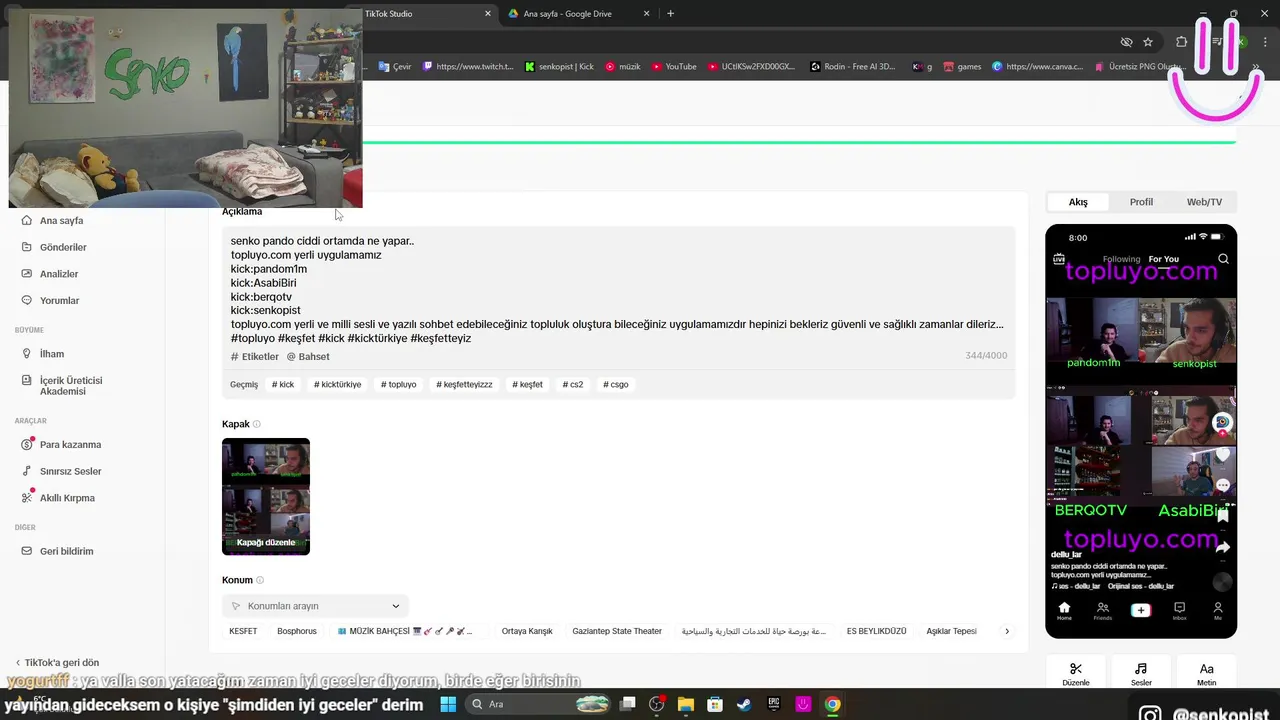Open File Explorer from taskbar
The width and height of the screenshot is (1280, 720).
pos(686,704)
